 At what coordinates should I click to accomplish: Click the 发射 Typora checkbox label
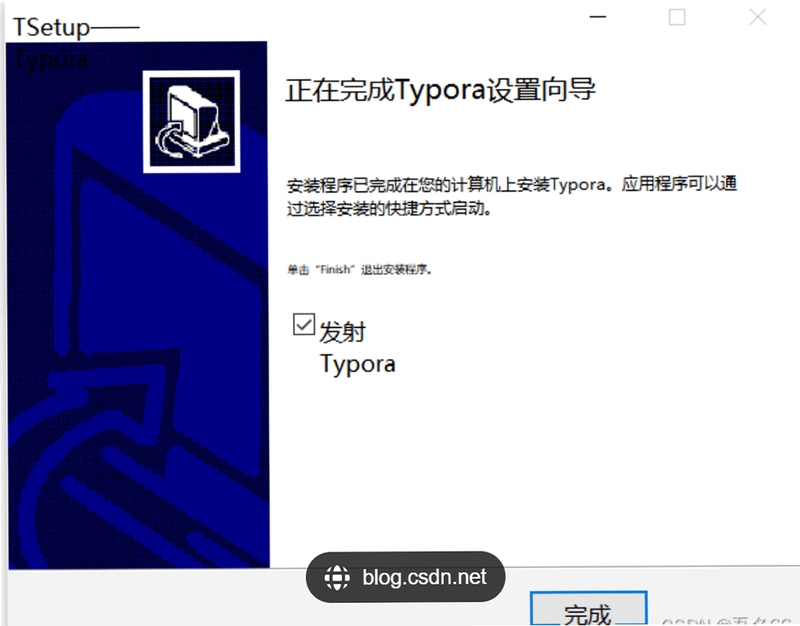pyautogui.click(x=357, y=348)
